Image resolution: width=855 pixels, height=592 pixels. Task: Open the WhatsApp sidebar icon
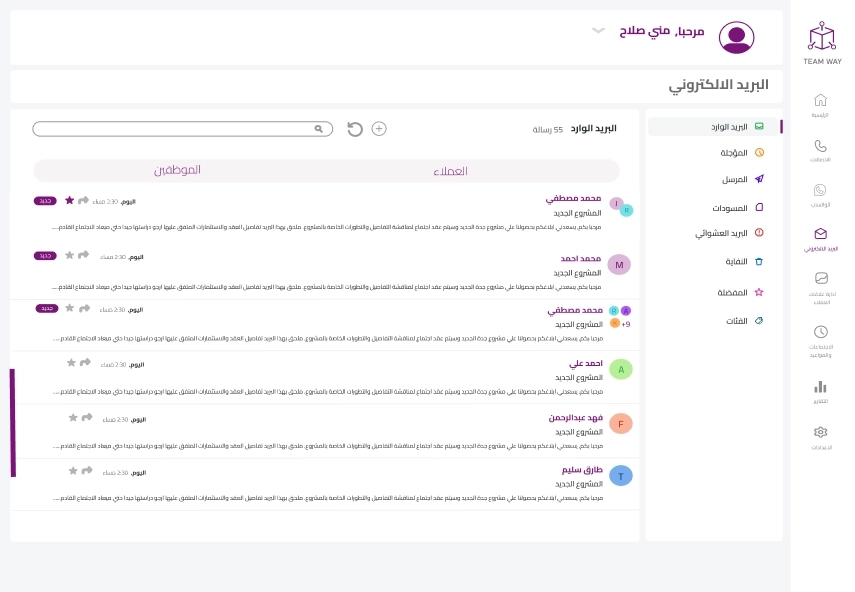[821, 190]
